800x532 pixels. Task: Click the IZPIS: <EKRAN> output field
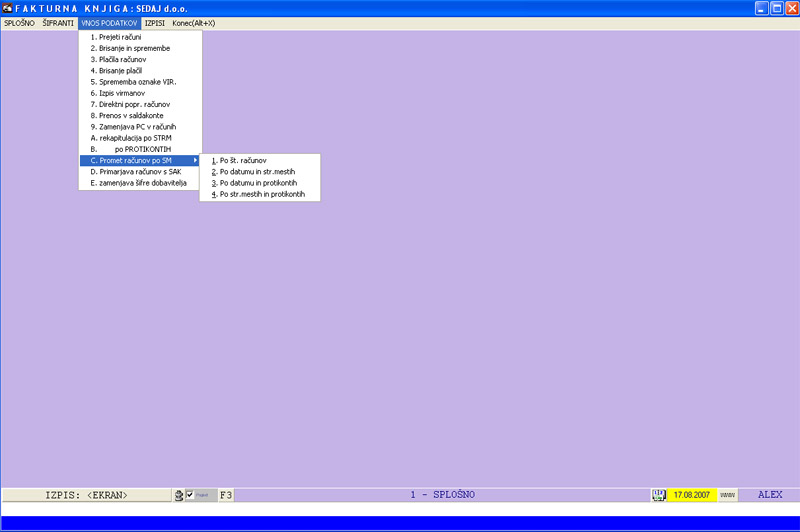(86, 495)
